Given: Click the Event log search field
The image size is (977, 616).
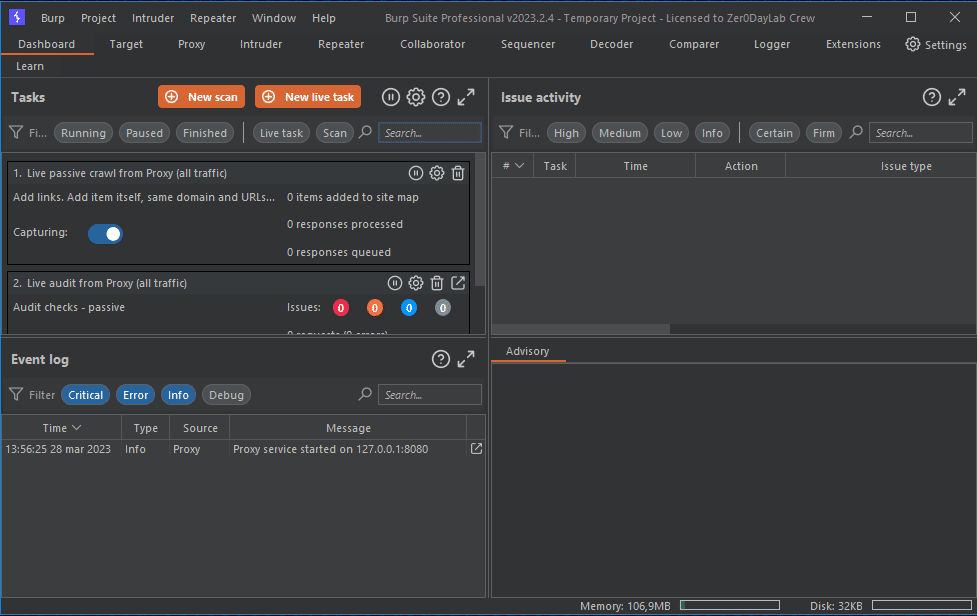Looking at the screenshot, I should [x=429, y=394].
